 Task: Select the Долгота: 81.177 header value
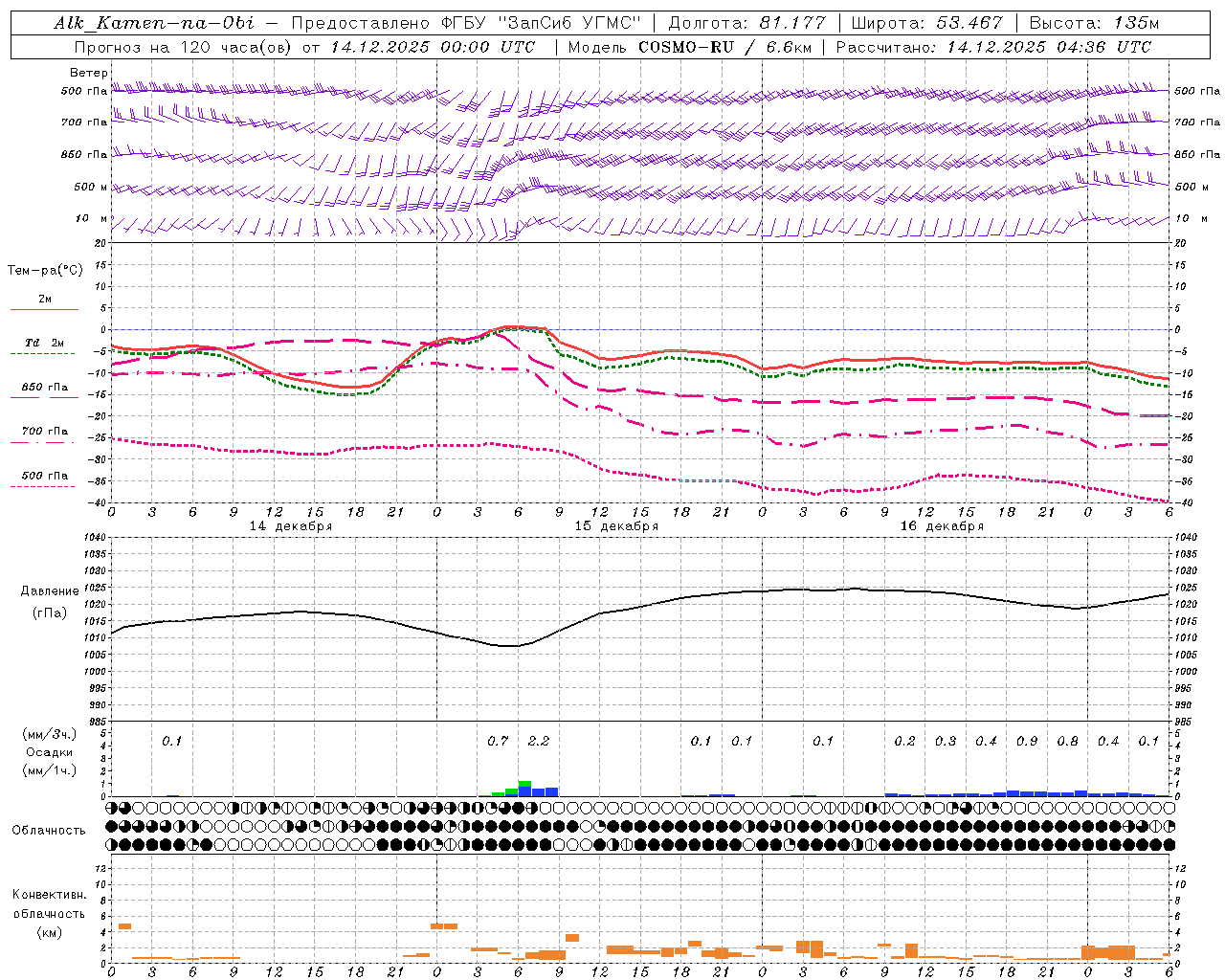(746, 23)
